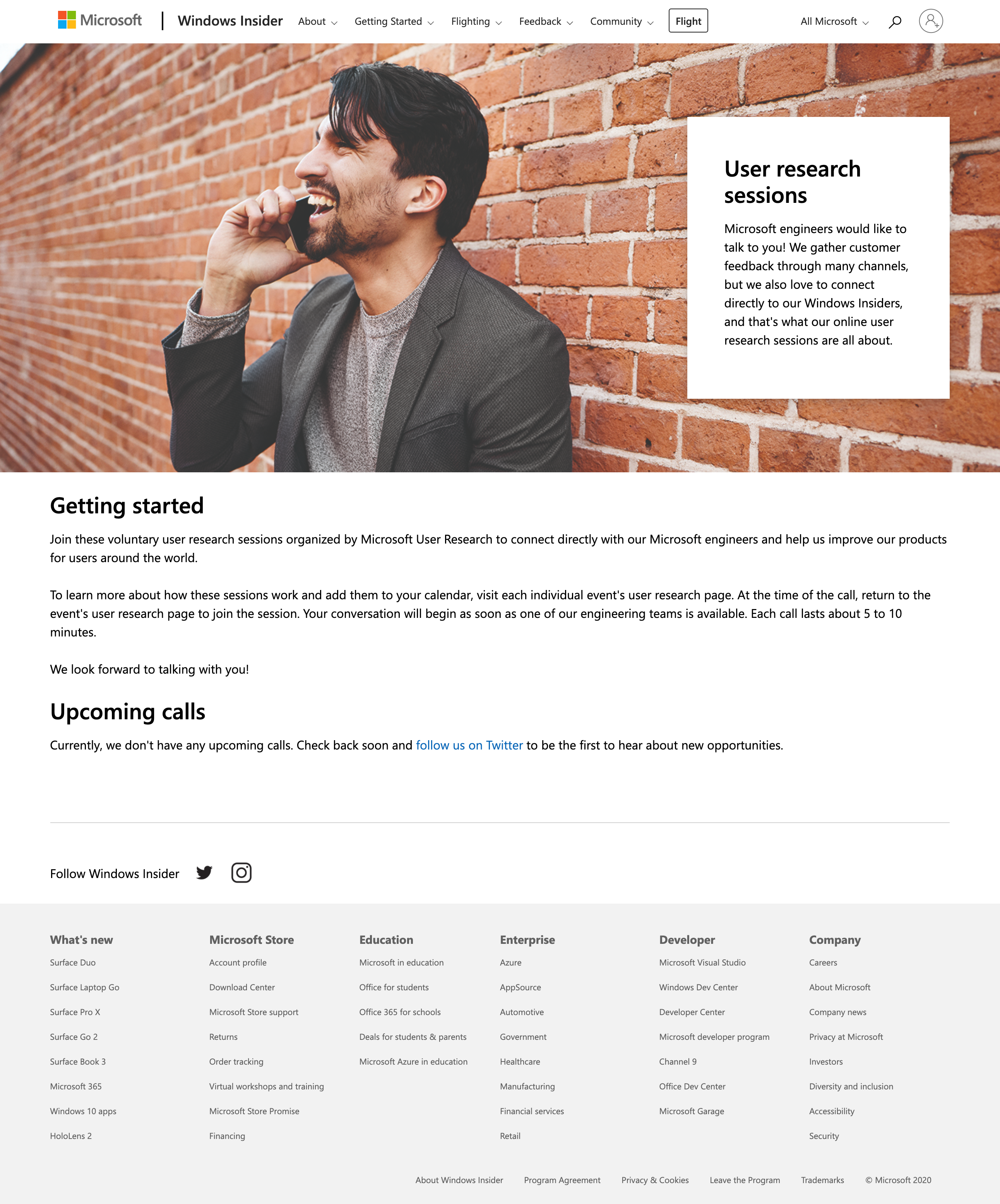Expand the About navigation dropdown
1000x1204 pixels.
click(x=316, y=21)
